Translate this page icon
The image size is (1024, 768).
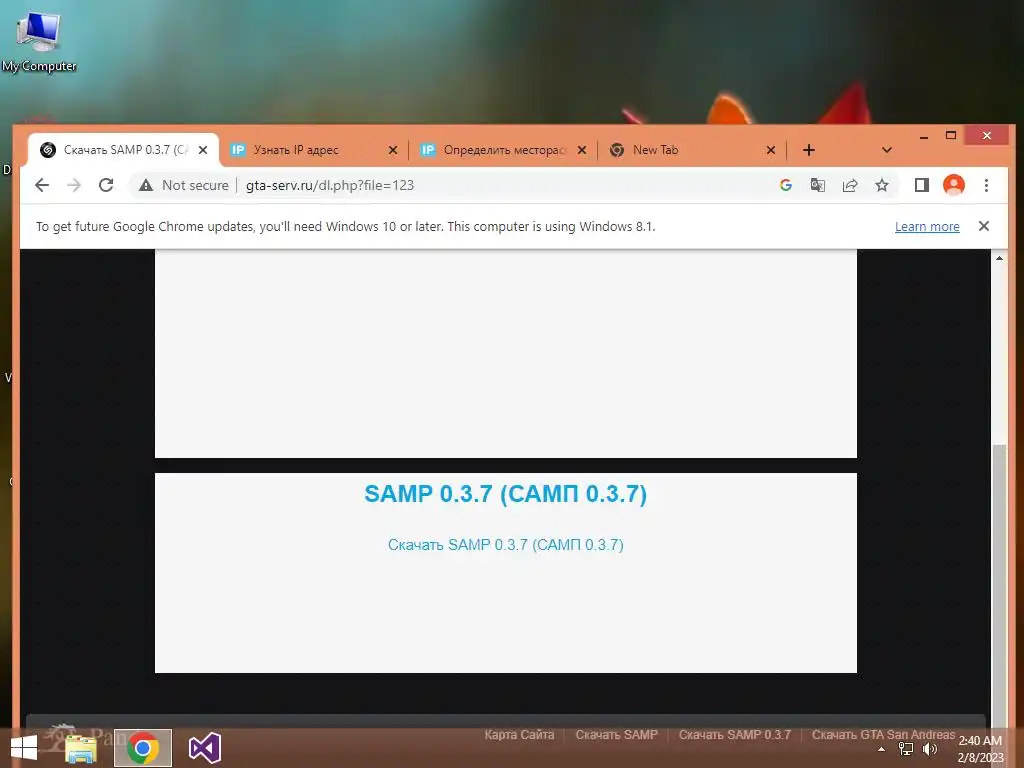(818, 185)
